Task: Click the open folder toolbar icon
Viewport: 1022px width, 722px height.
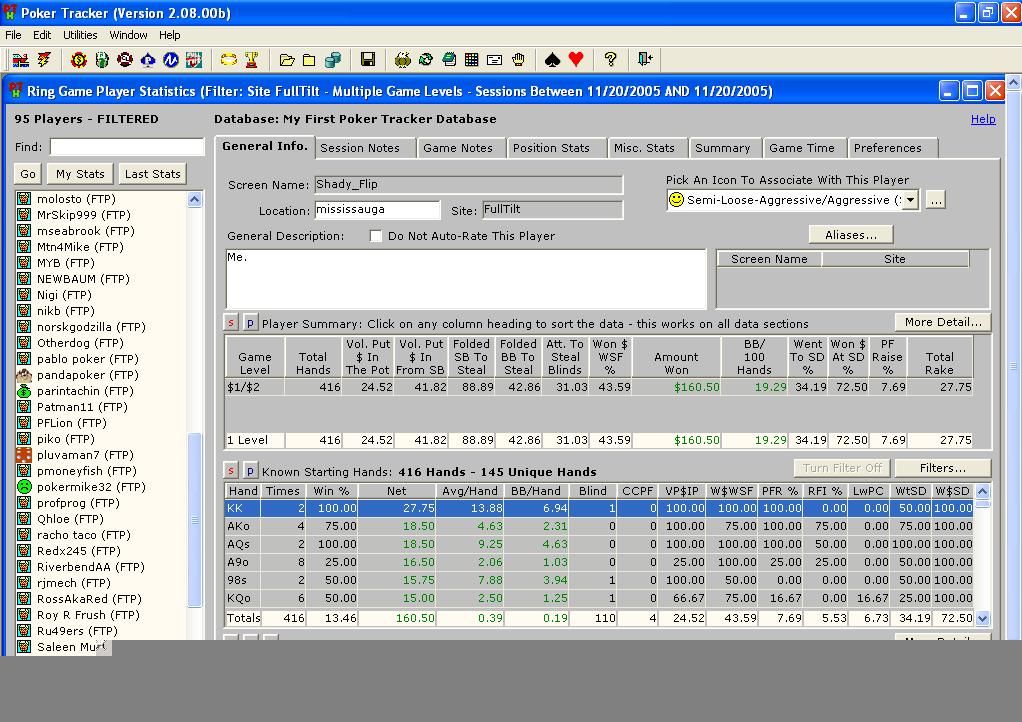Action: (x=287, y=60)
